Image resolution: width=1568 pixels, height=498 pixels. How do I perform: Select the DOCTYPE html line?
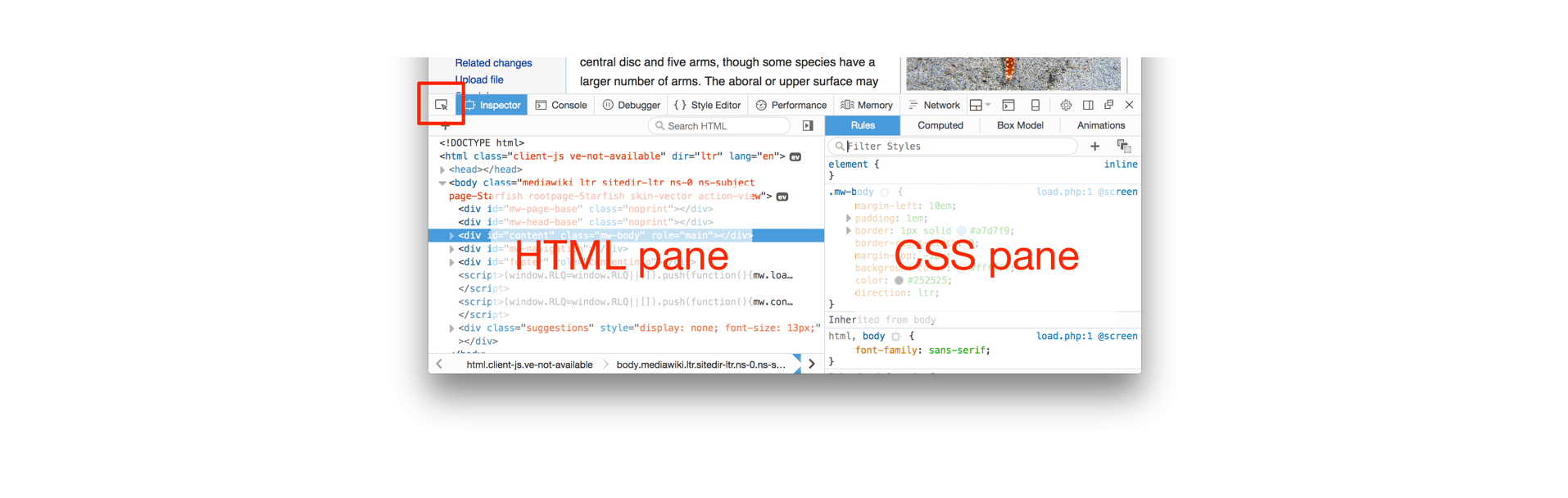[482, 143]
